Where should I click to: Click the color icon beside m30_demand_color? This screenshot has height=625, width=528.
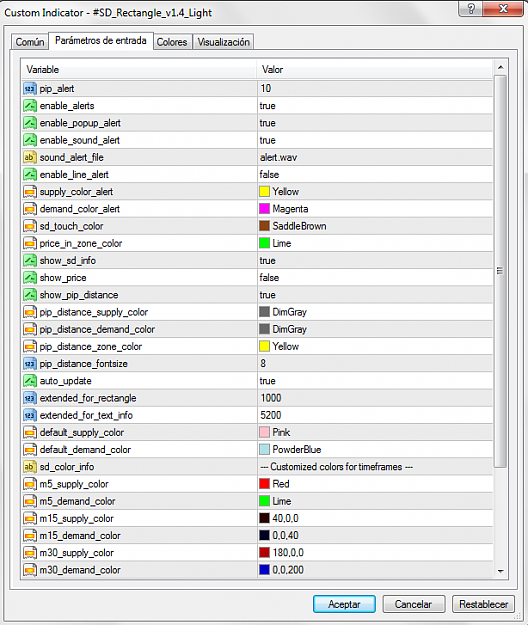(x=30, y=570)
